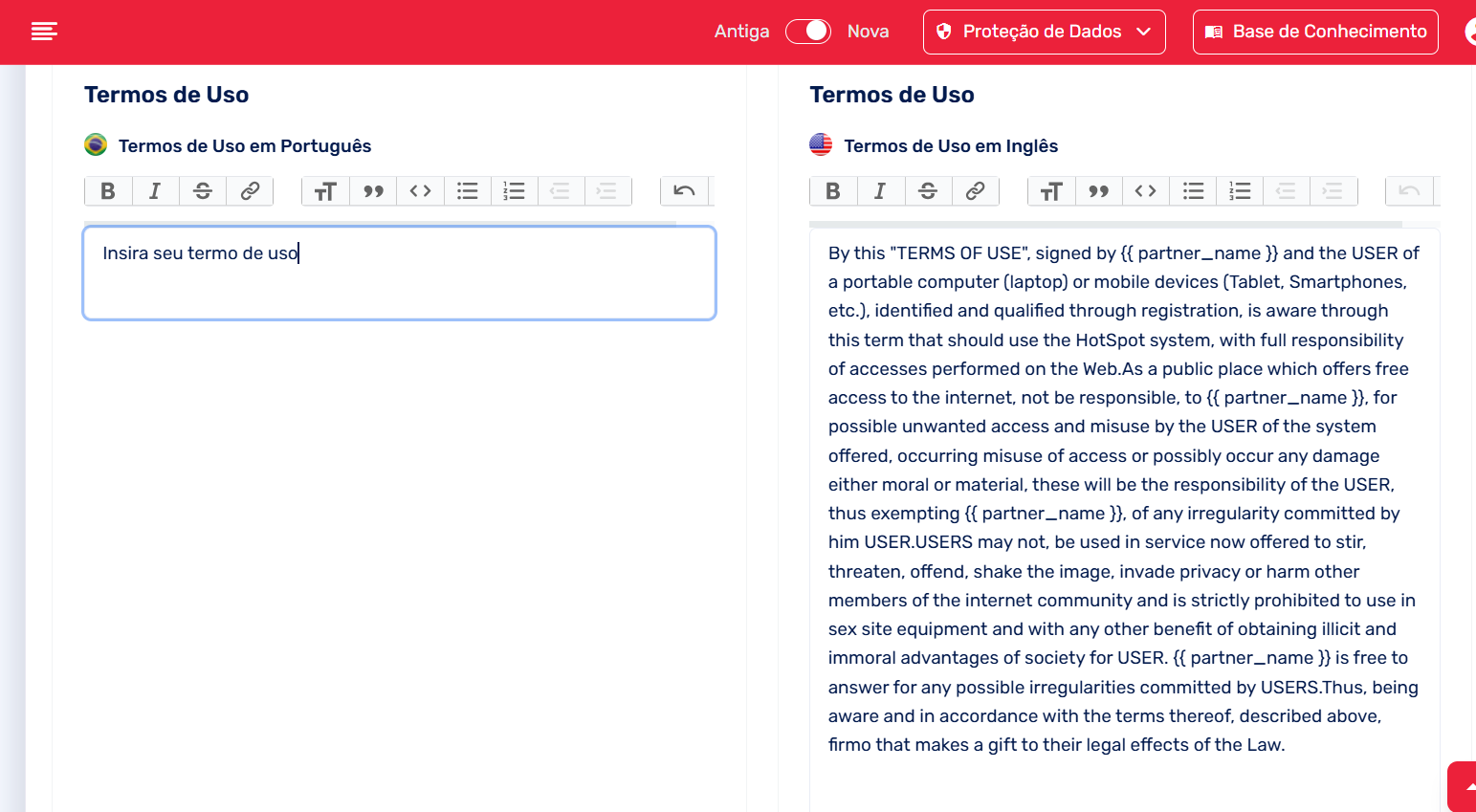Switch the Antiga/Nova version toggle

(808, 32)
